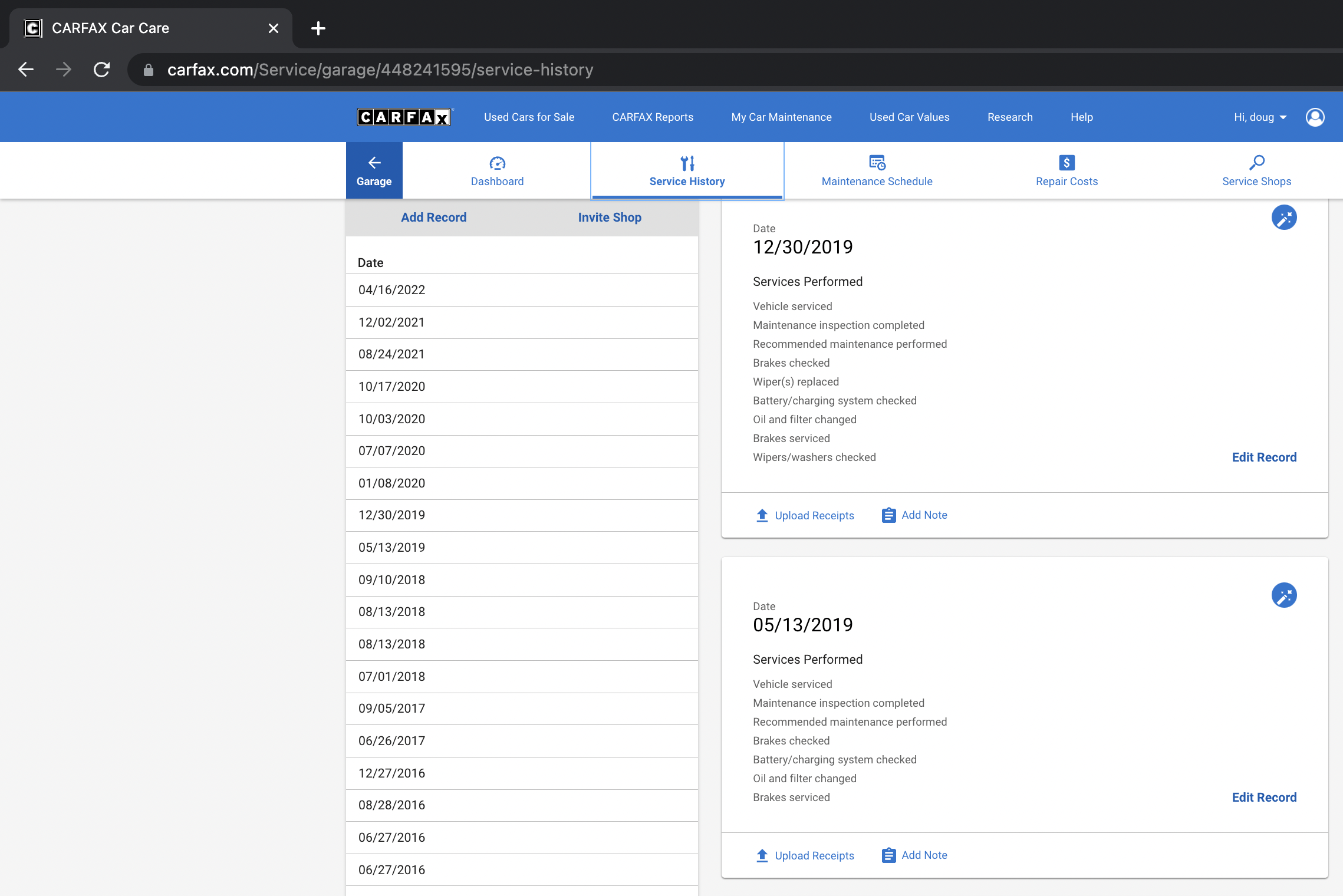Click the Service History wrench icon

click(687, 163)
